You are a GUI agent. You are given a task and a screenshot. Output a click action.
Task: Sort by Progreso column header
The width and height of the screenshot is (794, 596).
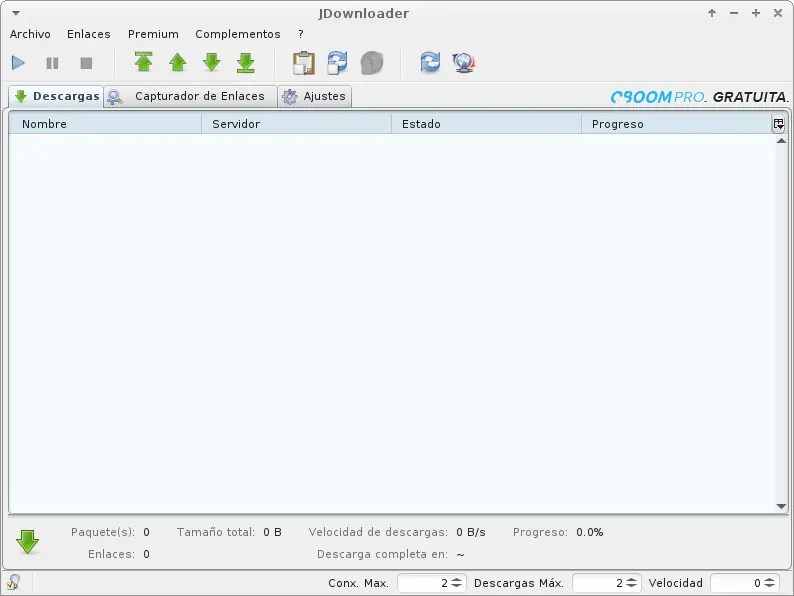pos(677,124)
